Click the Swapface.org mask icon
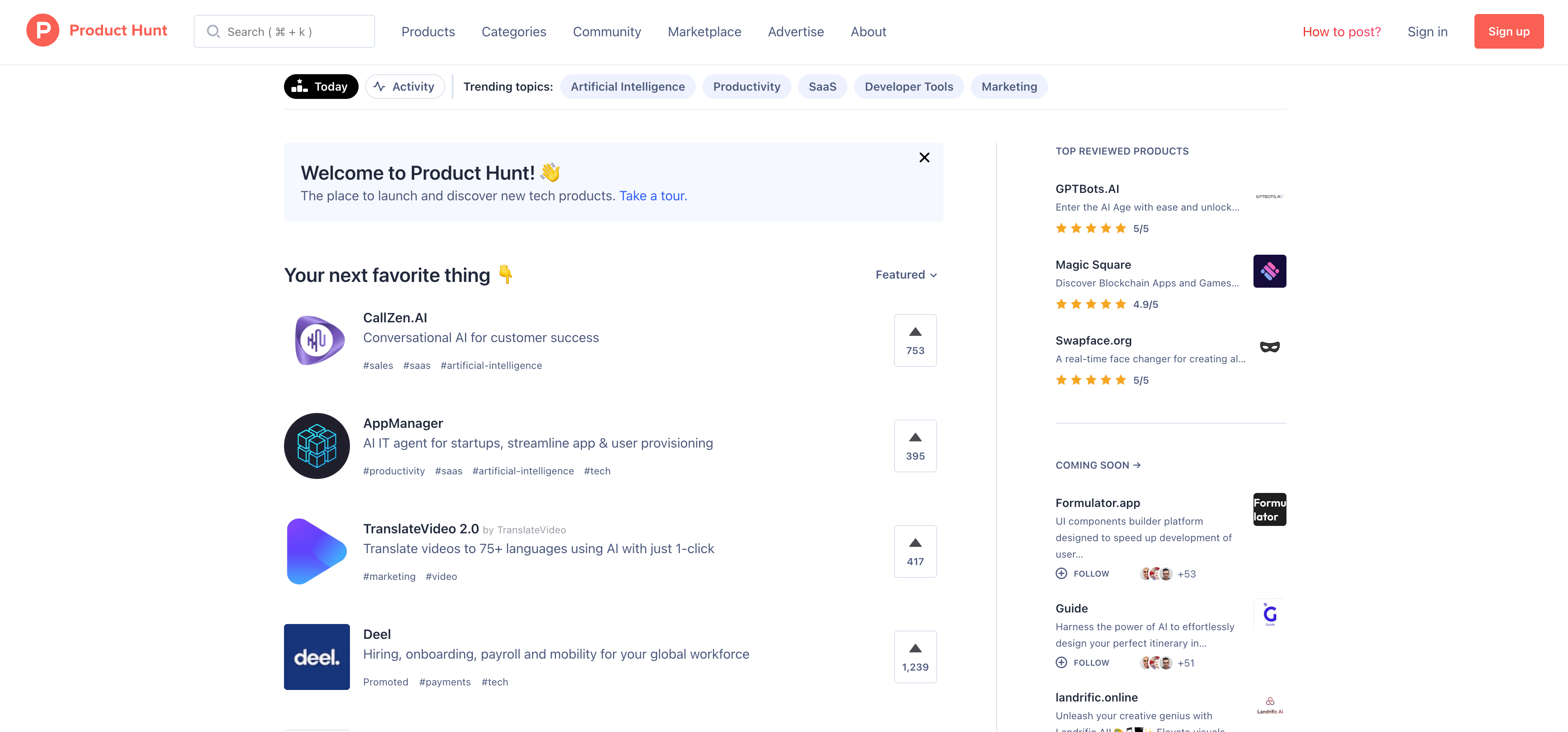Viewport: 1568px width, 732px height. pyautogui.click(x=1270, y=346)
